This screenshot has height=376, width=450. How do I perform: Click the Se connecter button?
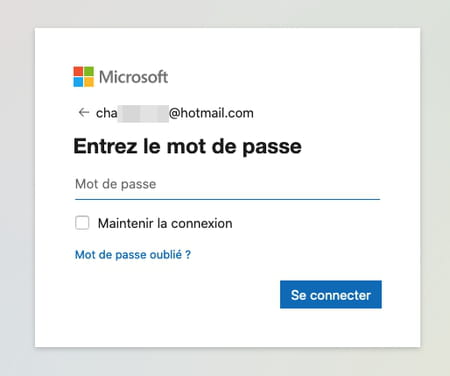(331, 294)
